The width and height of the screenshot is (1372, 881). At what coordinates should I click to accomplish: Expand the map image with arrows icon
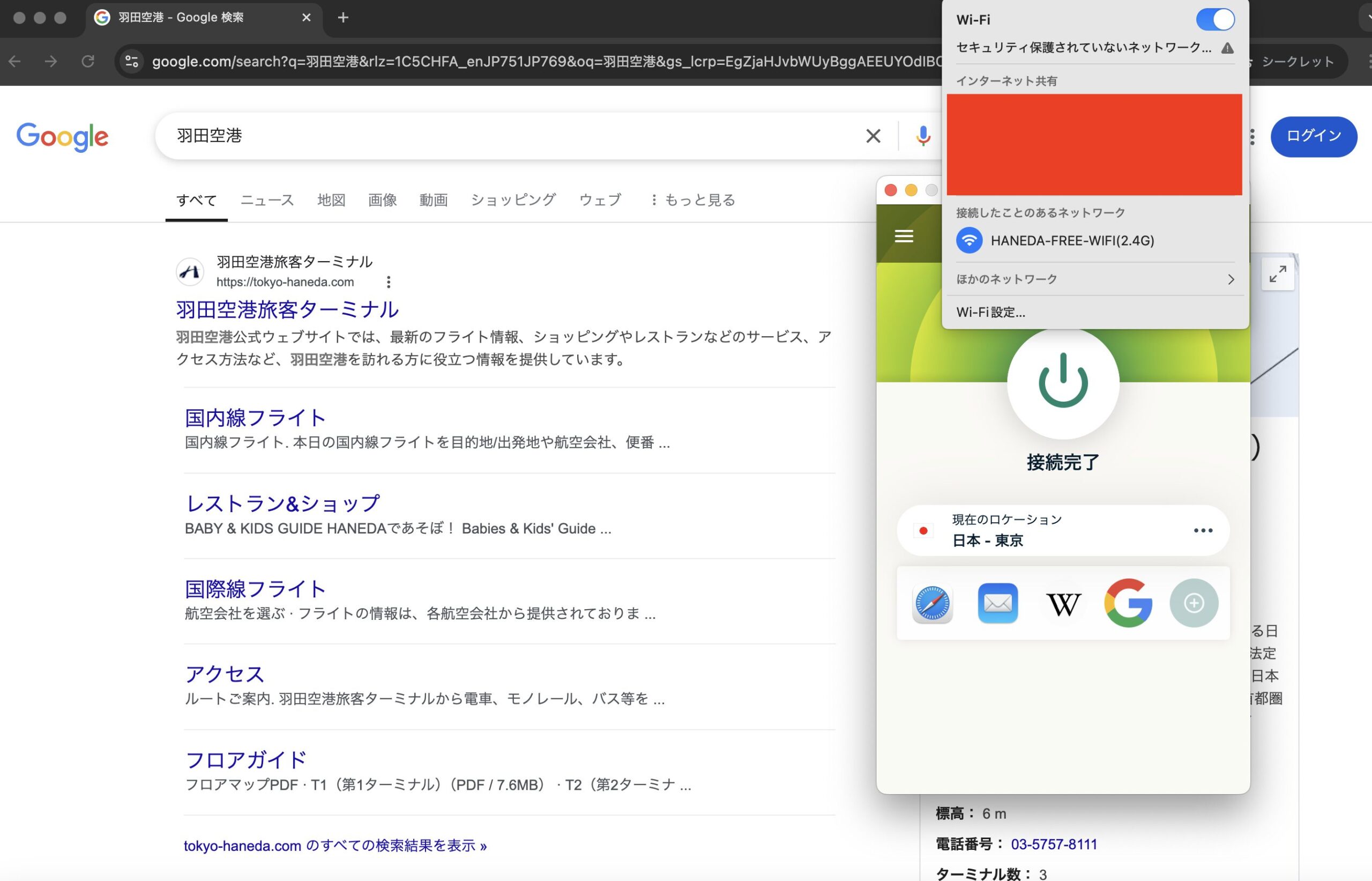pyautogui.click(x=1278, y=274)
